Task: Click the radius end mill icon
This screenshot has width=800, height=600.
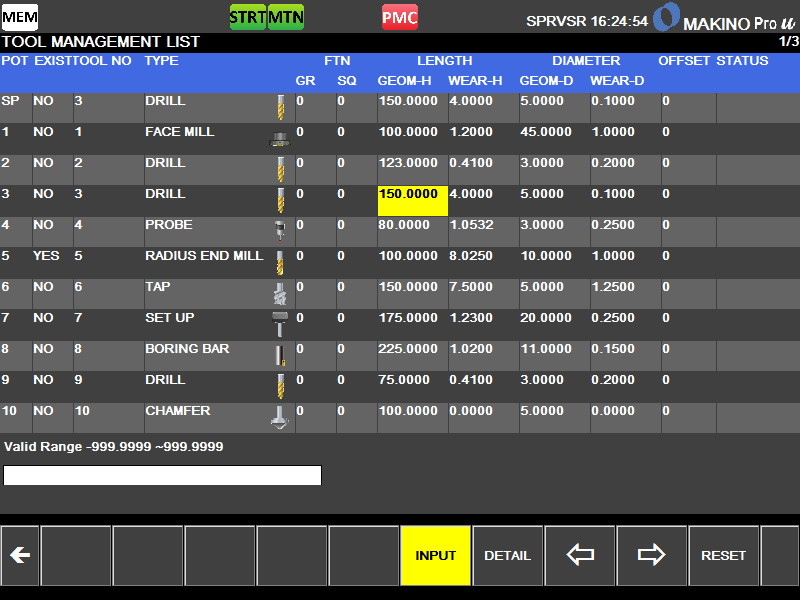Action: click(280, 263)
